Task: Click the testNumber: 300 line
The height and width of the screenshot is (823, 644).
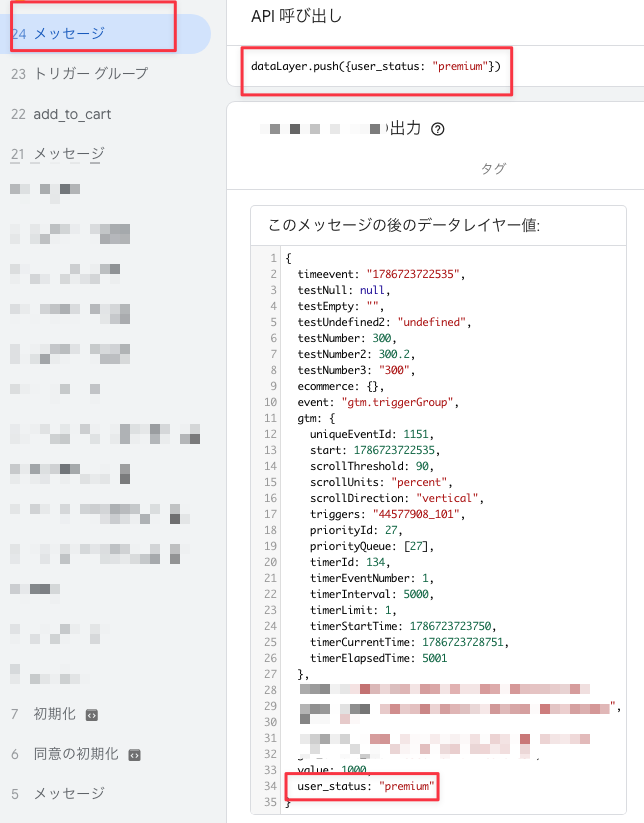Action: (x=347, y=338)
